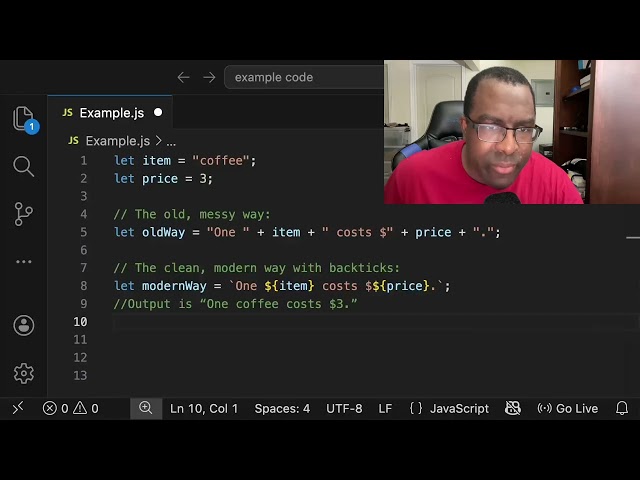Click the price variable on line 2
This screenshot has height=480, width=640.
pos(160,179)
